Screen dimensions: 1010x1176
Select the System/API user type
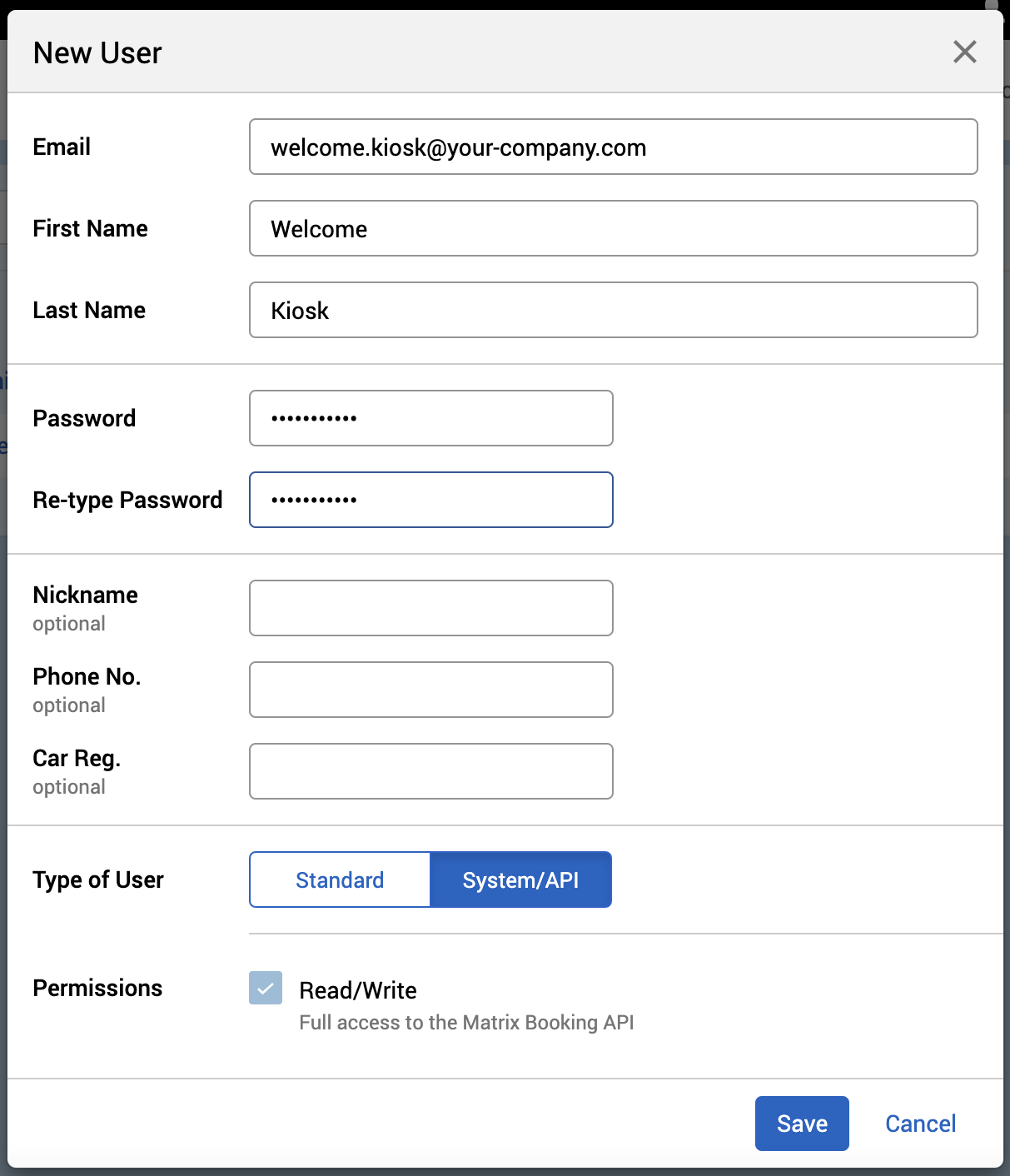[520, 880]
